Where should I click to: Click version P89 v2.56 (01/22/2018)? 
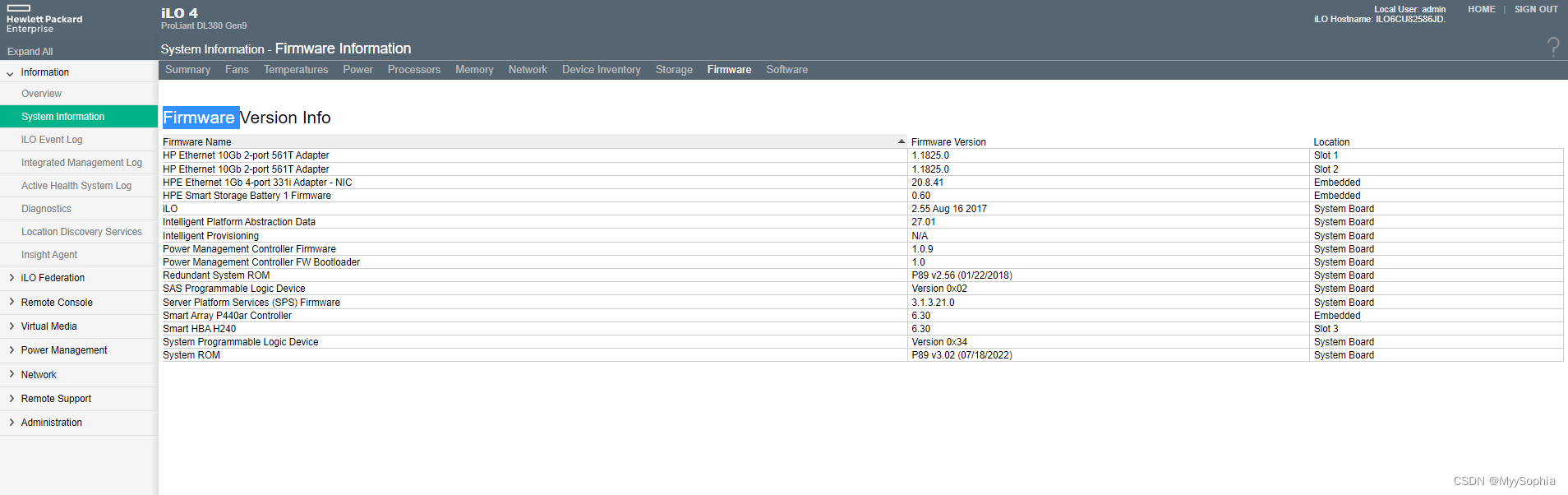click(x=962, y=275)
